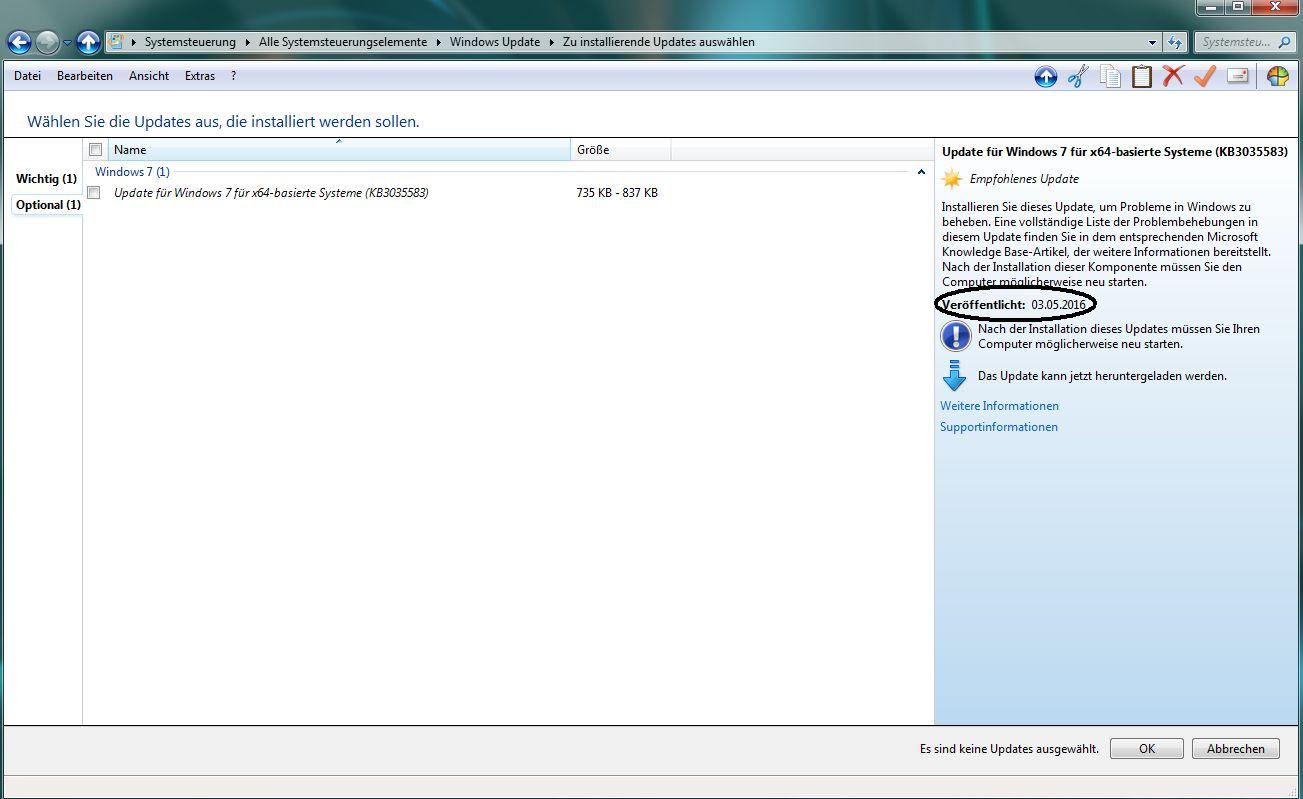
Task: Select Systemsteuerung breadcrumb
Action: (190, 42)
